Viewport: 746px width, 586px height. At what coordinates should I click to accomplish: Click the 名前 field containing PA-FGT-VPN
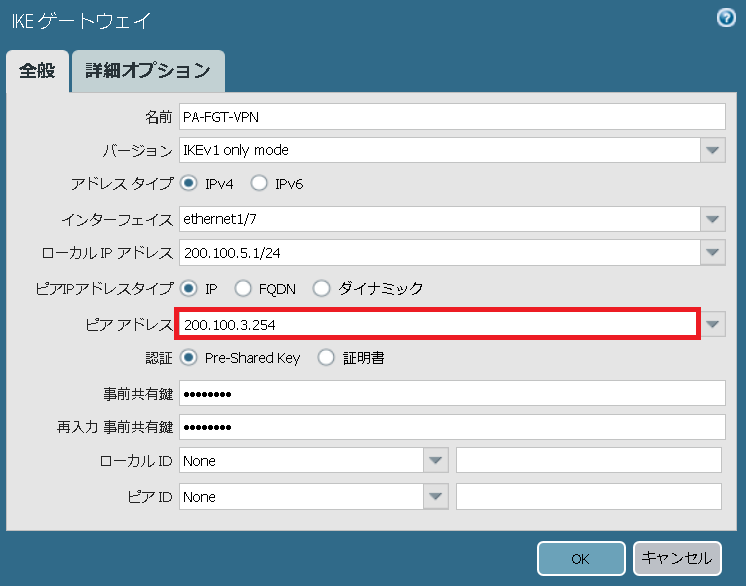(x=452, y=117)
